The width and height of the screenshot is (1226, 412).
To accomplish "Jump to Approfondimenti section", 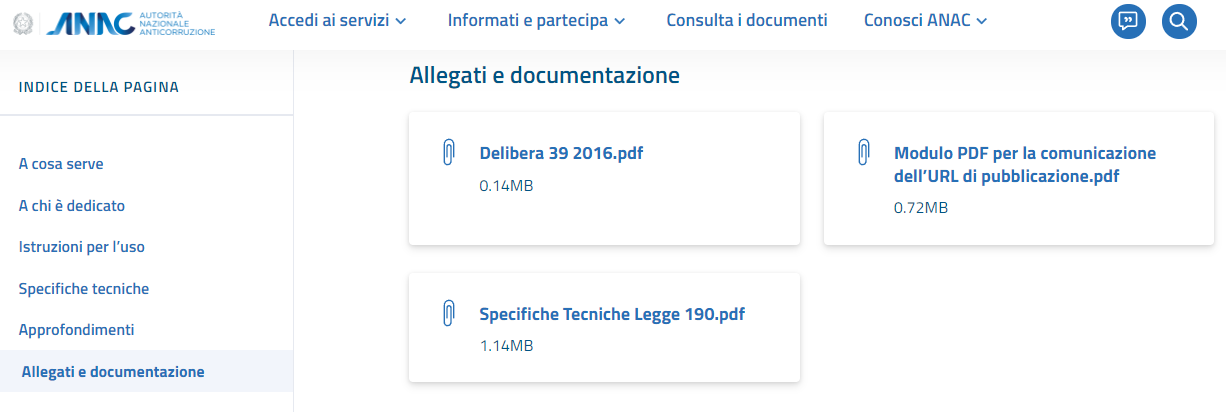I will click(x=76, y=329).
